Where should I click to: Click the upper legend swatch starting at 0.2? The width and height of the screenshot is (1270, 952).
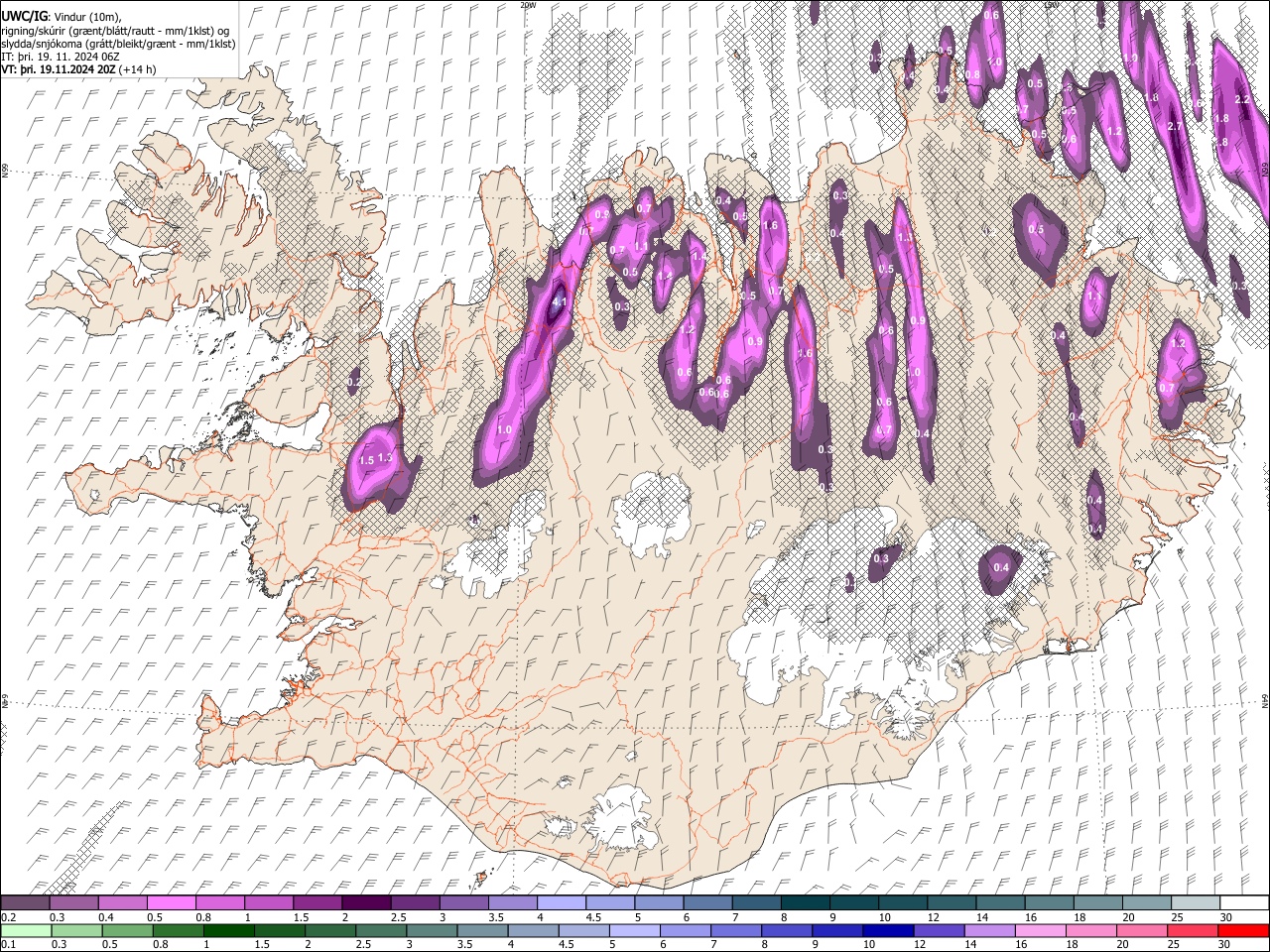coord(25,903)
